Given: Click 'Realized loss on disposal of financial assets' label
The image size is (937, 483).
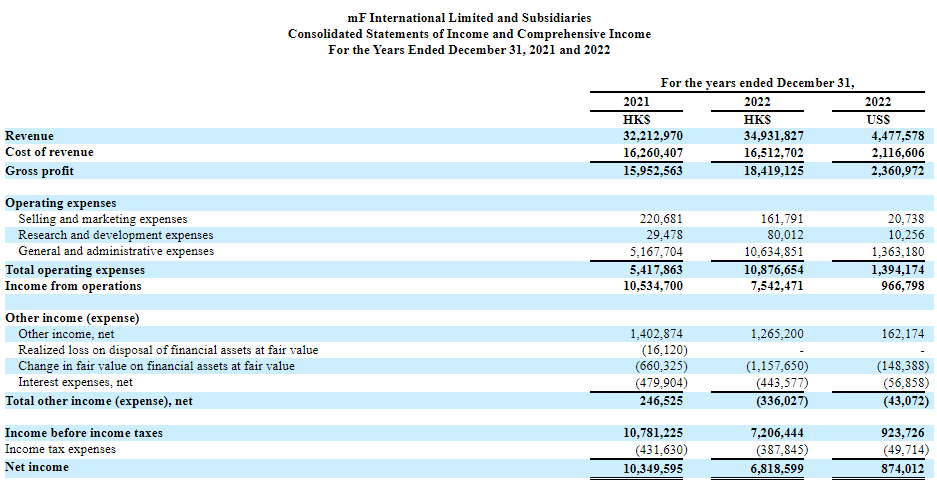Looking at the screenshot, I should 168,350.
